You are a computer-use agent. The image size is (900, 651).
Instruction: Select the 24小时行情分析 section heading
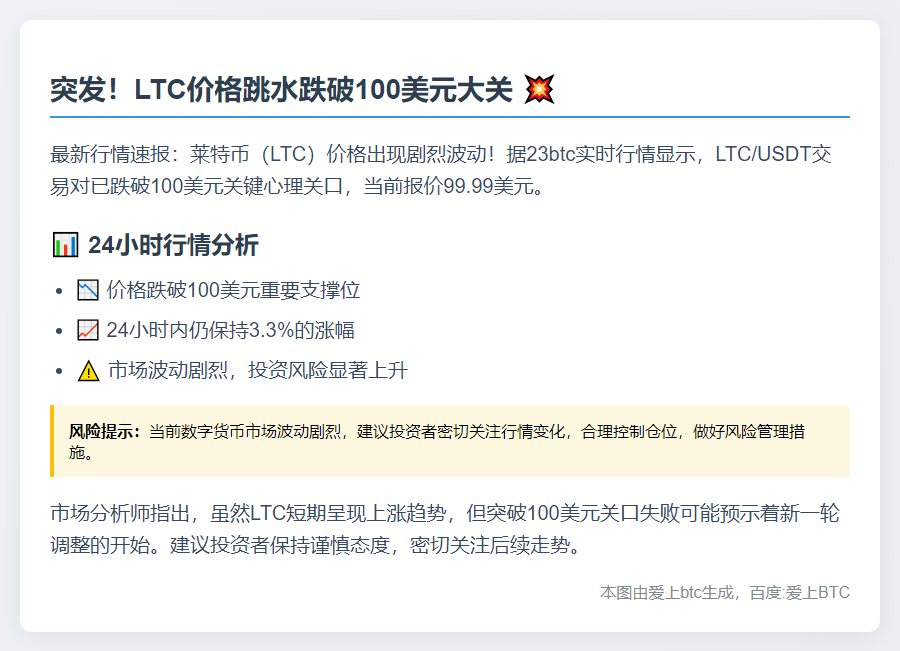(173, 245)
